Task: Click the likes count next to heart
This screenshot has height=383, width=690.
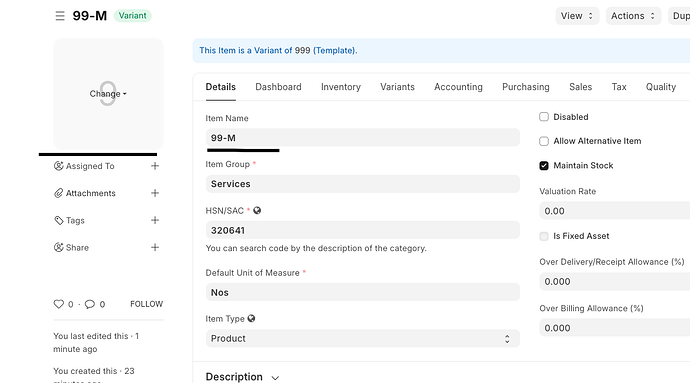Action: pyautogui.click(x=70, y=304)
